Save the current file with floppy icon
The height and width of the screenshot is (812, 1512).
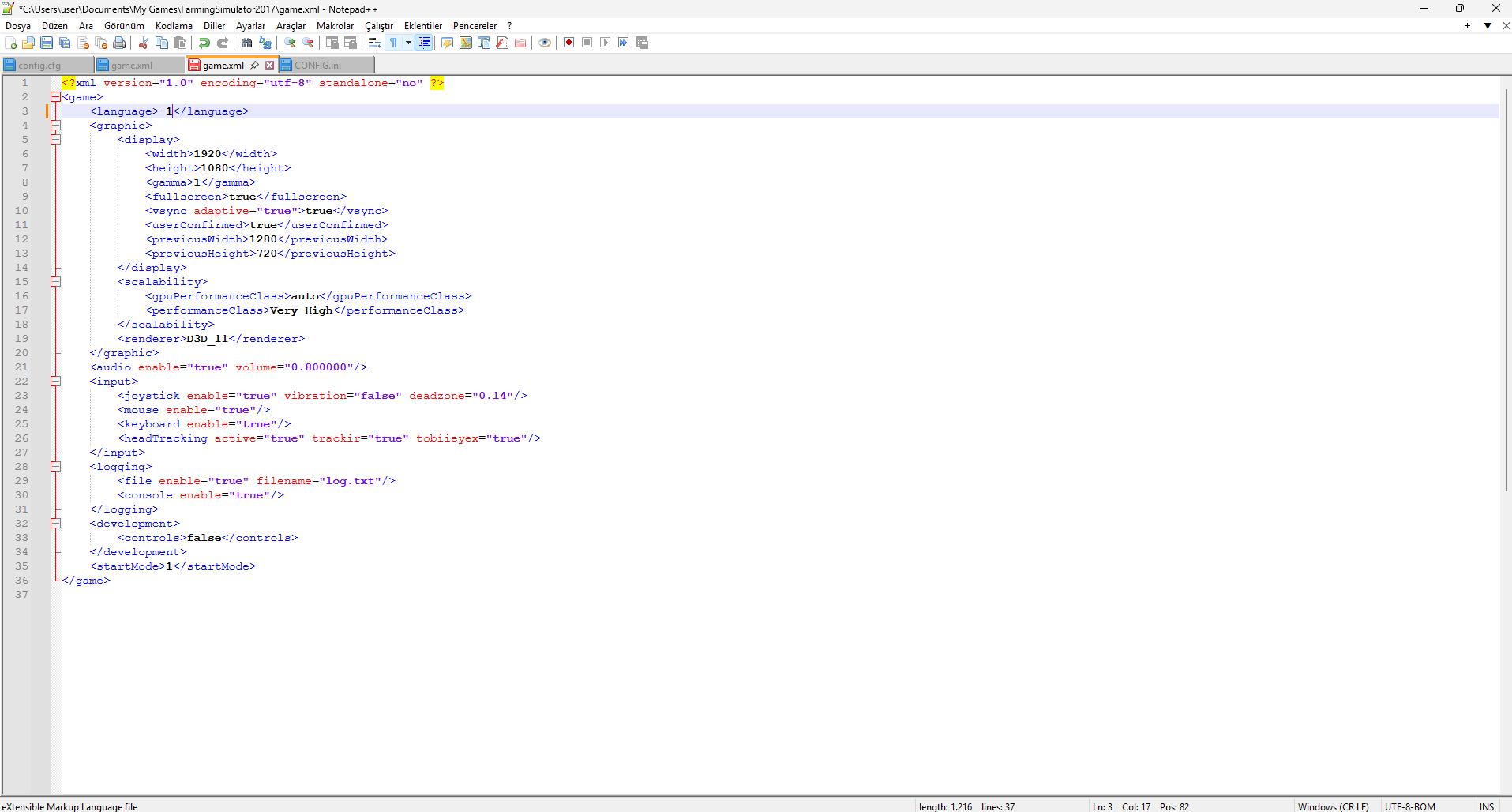[x=47, y=43]
